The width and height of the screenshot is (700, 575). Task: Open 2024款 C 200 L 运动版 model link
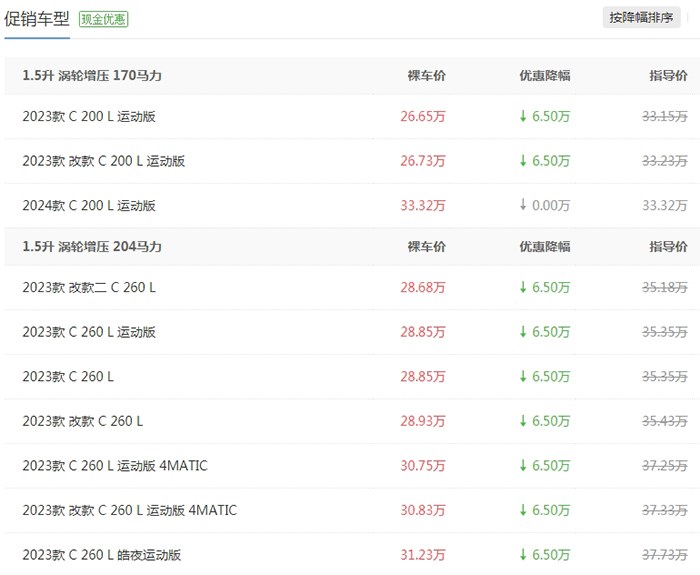(89, 206)
